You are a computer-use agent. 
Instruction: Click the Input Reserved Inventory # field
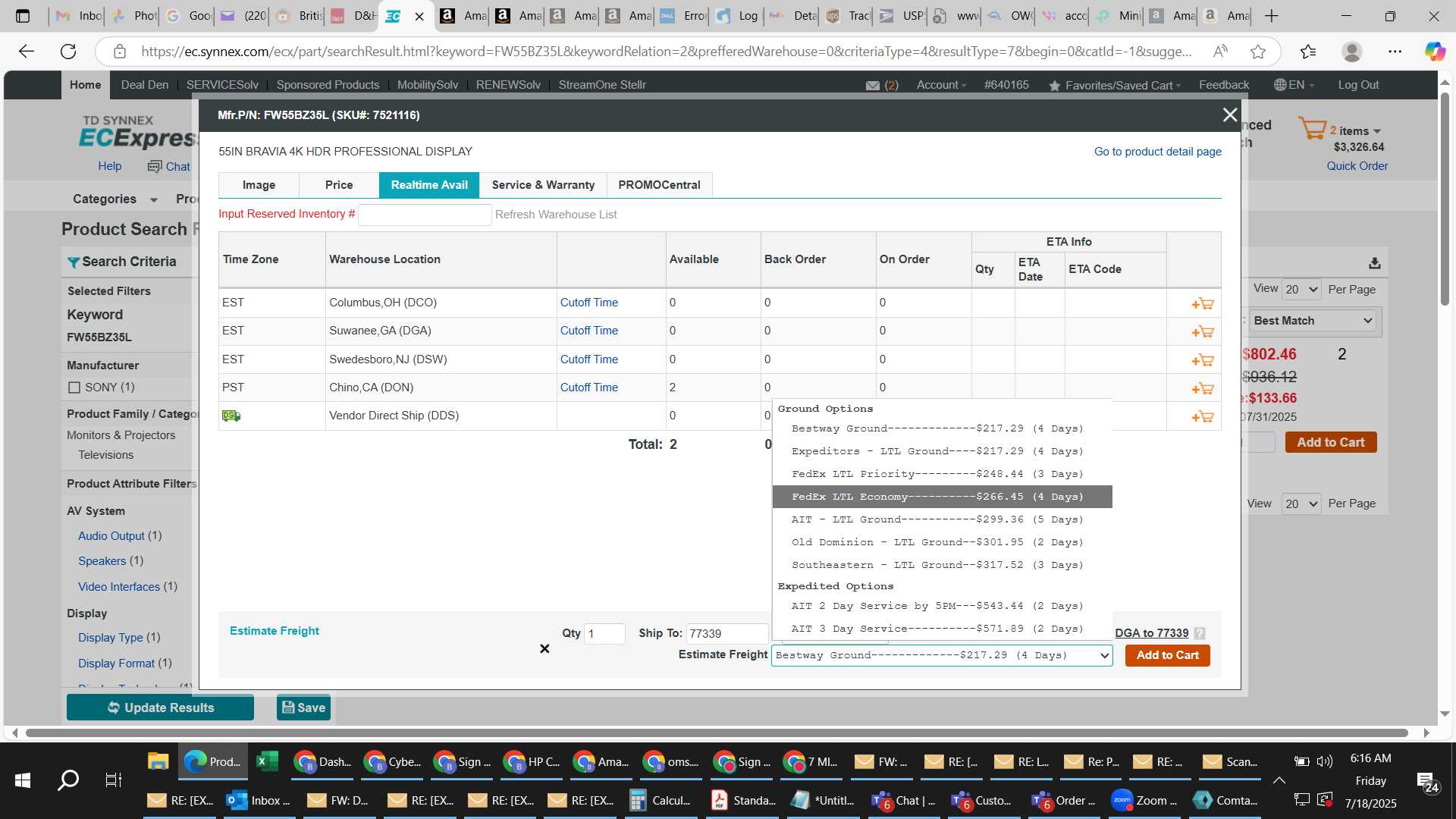(425, 215)
